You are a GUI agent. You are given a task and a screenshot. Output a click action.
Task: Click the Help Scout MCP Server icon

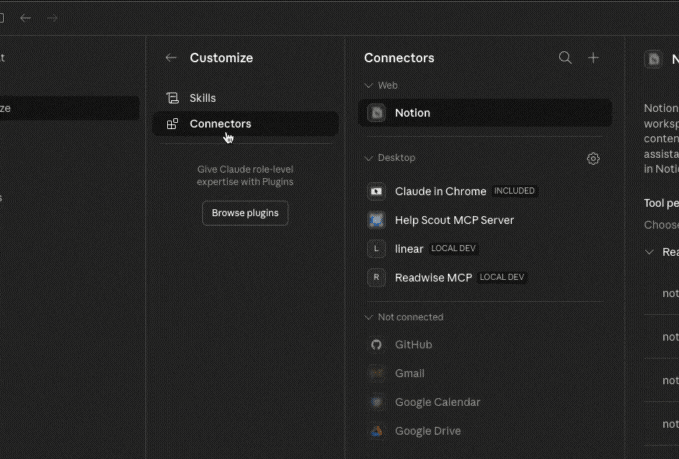point(376,220)
